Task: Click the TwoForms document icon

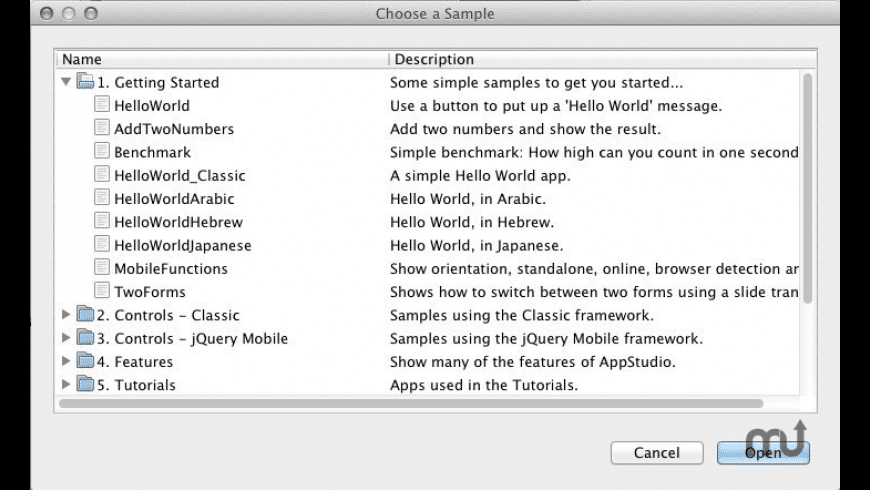Action: click(102, 291)
